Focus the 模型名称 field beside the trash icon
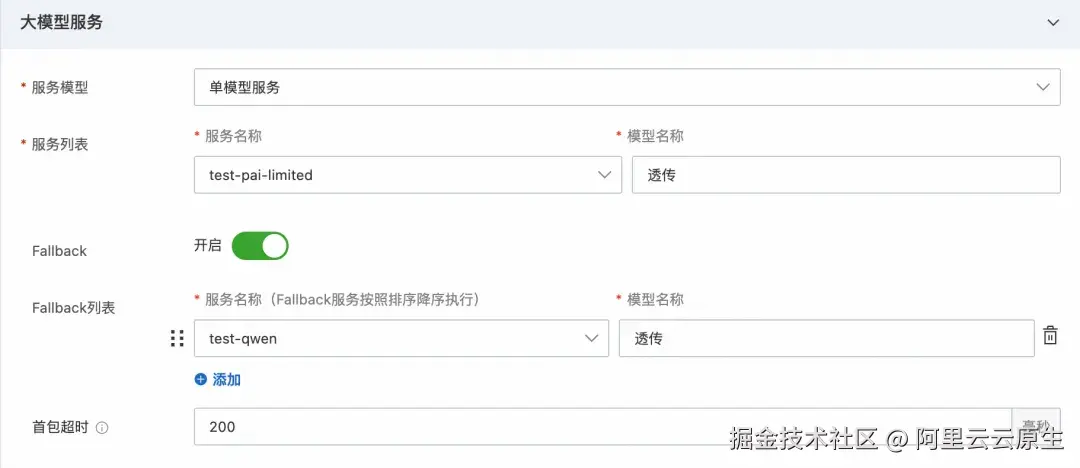The width and height of the screenshot is (1080, 468). pos(827,338)
